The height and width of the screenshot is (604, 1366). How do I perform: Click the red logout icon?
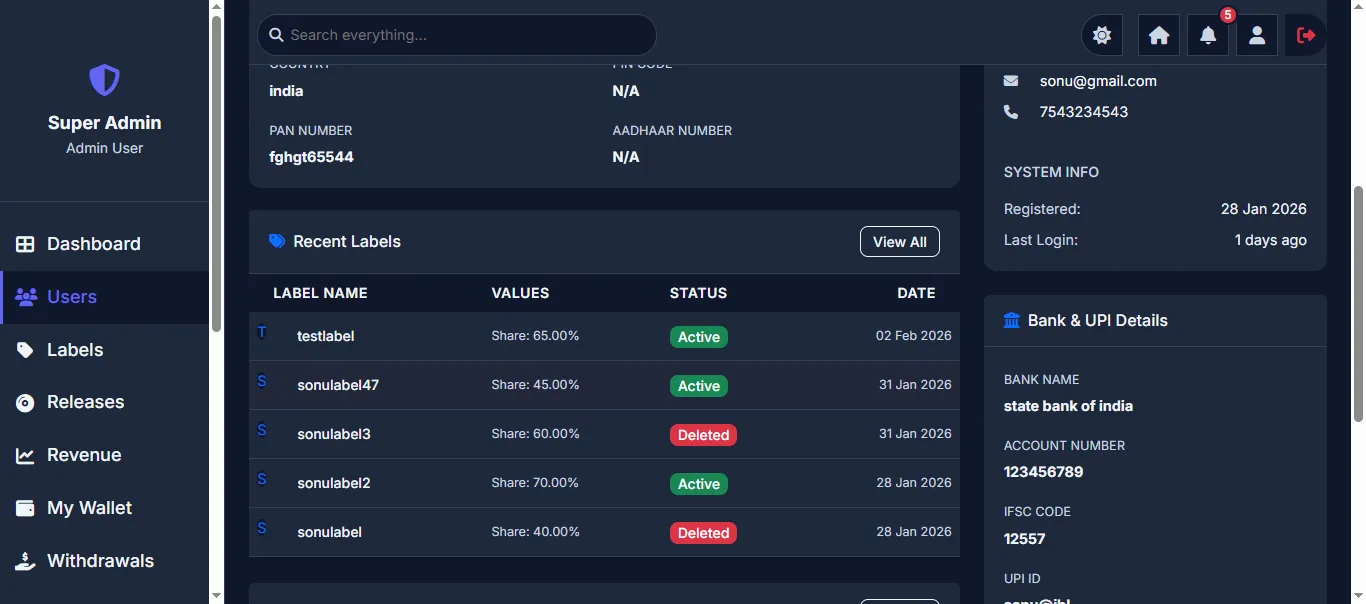(x=1306, y=35)
